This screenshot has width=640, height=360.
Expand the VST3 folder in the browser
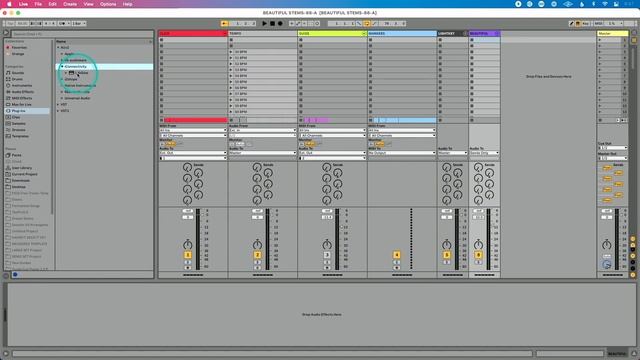pos(58,111)
